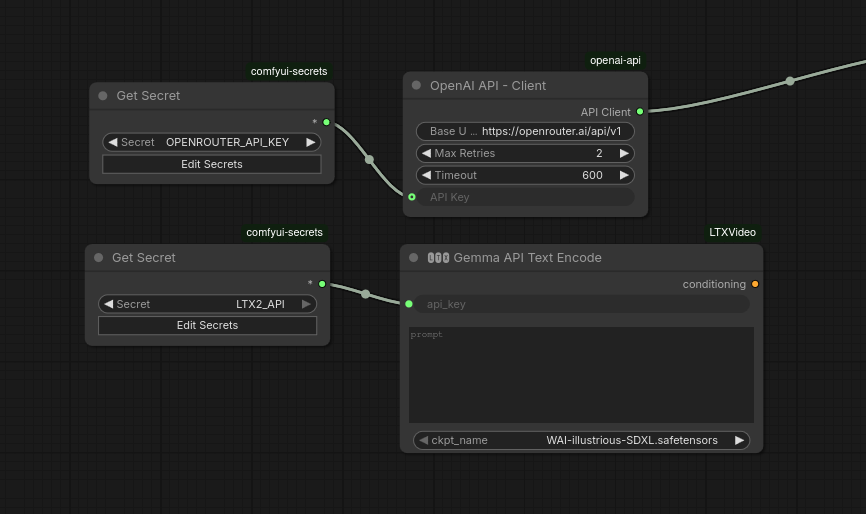Click the conditioning output label
This screenshot has height=514, width=866.
[714, 284]
